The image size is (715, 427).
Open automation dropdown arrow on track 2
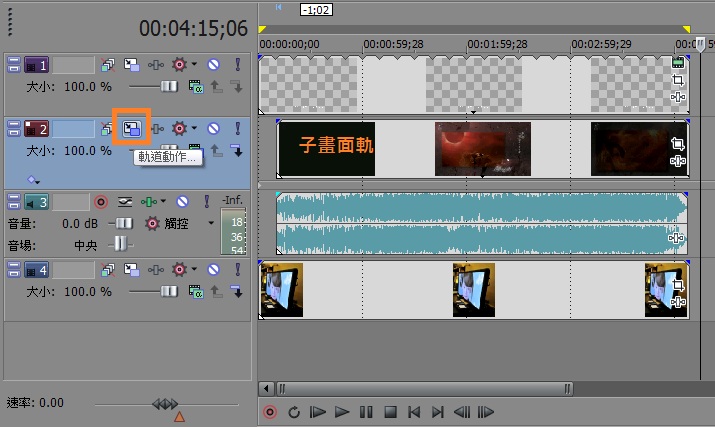pos(194,128)
